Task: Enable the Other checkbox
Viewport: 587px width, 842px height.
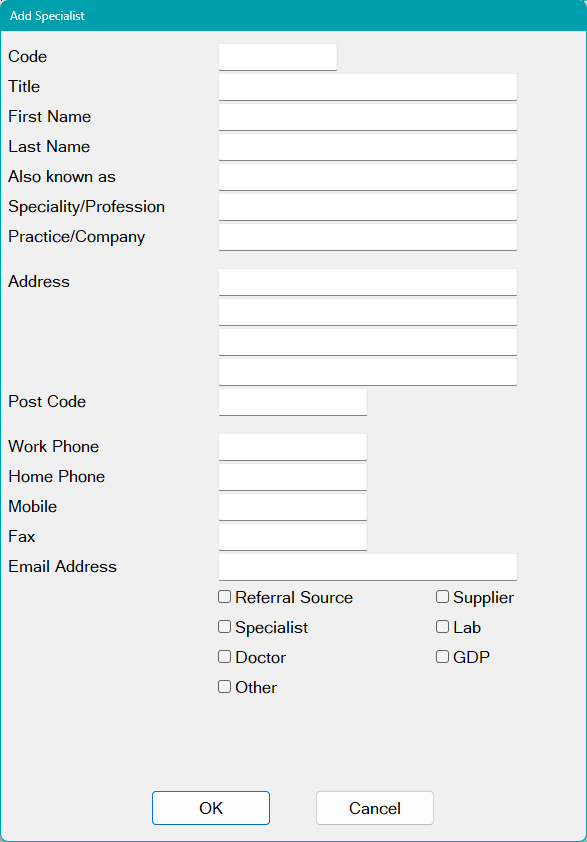Action: coord(224,687)
